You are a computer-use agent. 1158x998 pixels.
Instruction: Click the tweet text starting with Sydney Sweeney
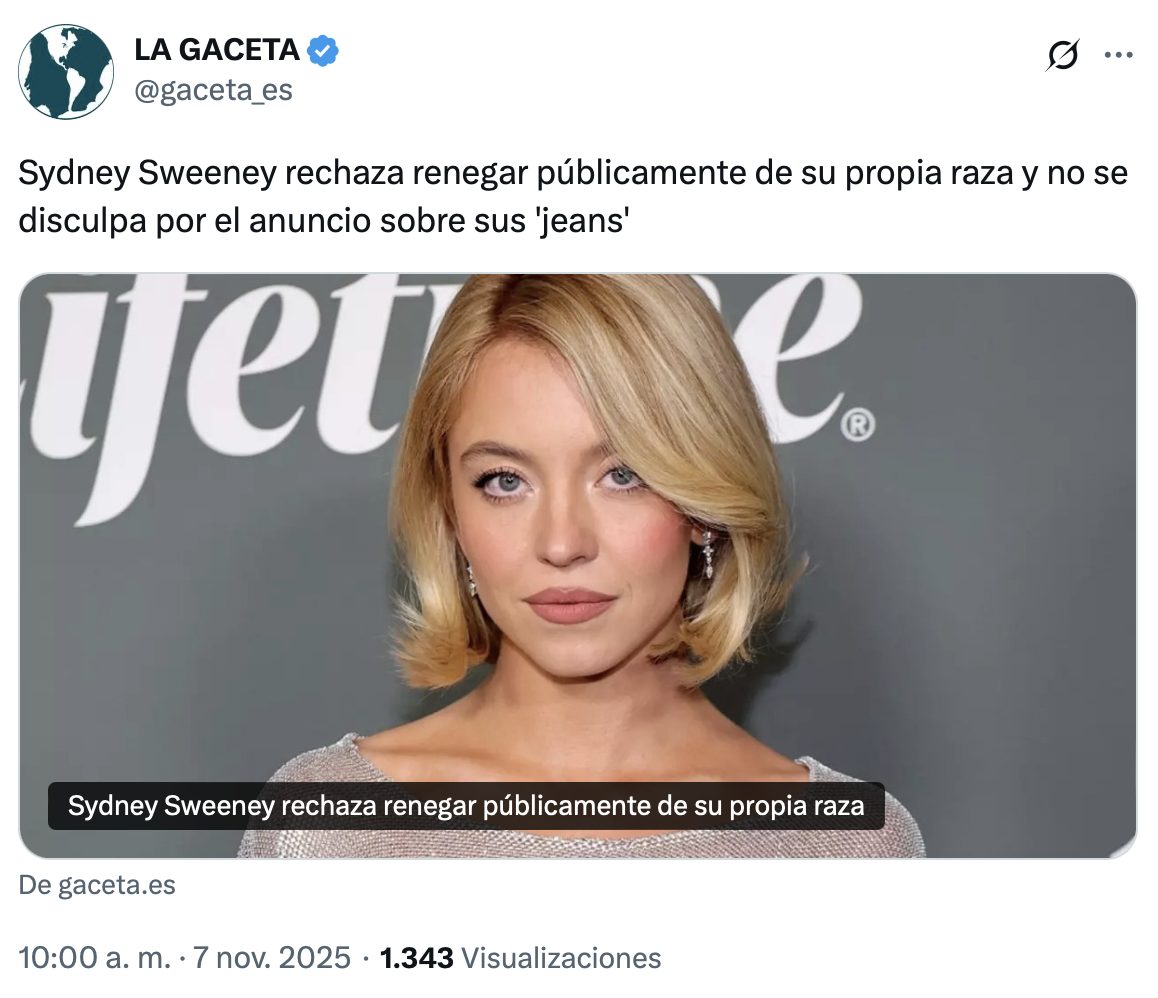point(573,196)
